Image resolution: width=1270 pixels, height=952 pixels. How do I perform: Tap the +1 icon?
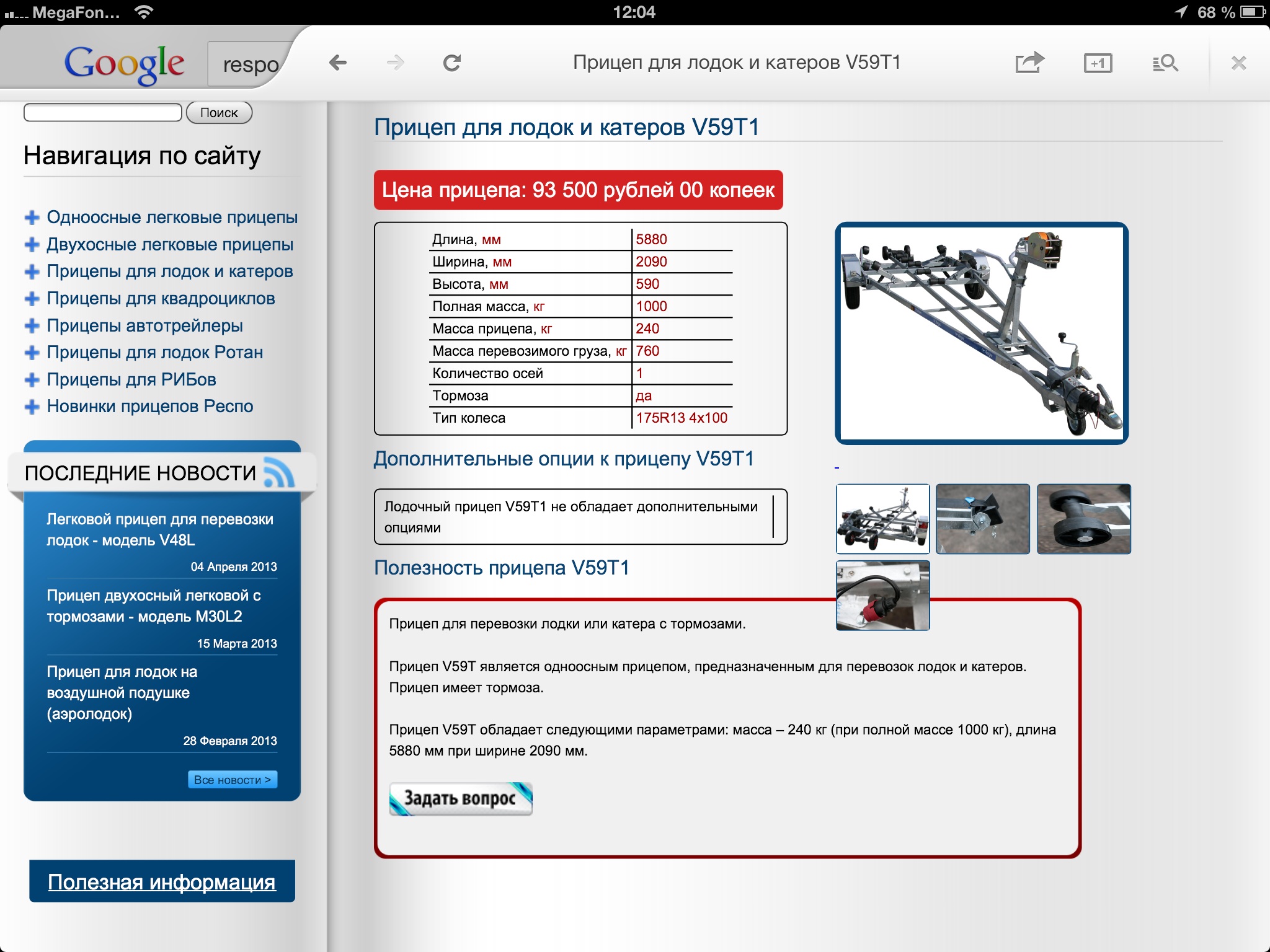1098,63
